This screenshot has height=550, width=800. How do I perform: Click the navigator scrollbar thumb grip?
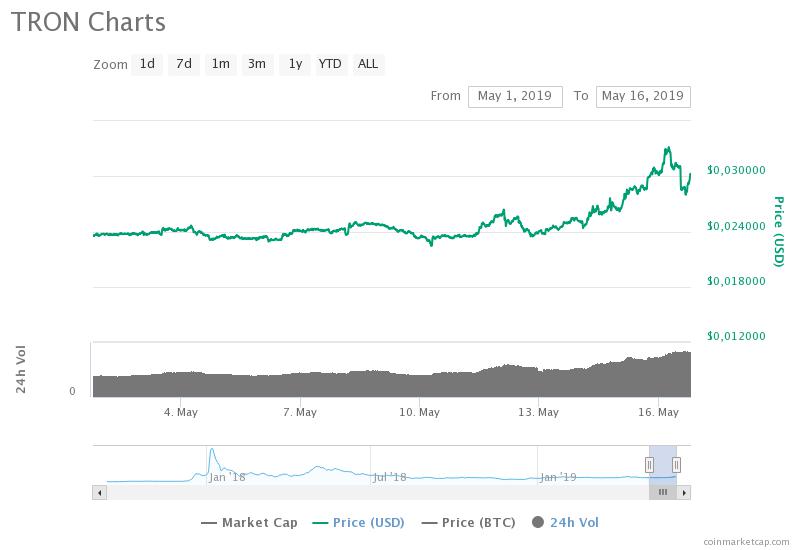pyautogui.click(x=663, y=492)
